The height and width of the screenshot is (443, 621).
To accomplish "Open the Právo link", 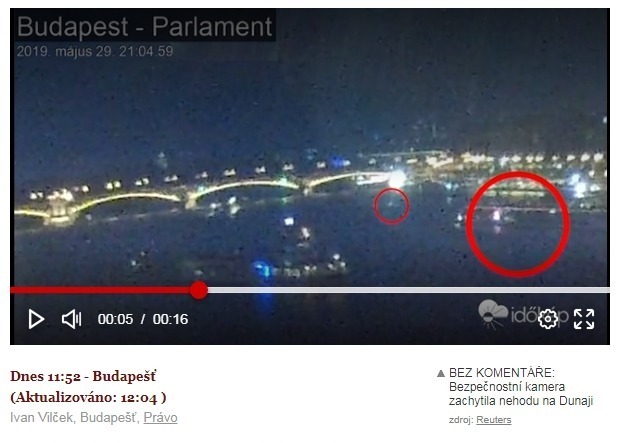I will 160,417.
